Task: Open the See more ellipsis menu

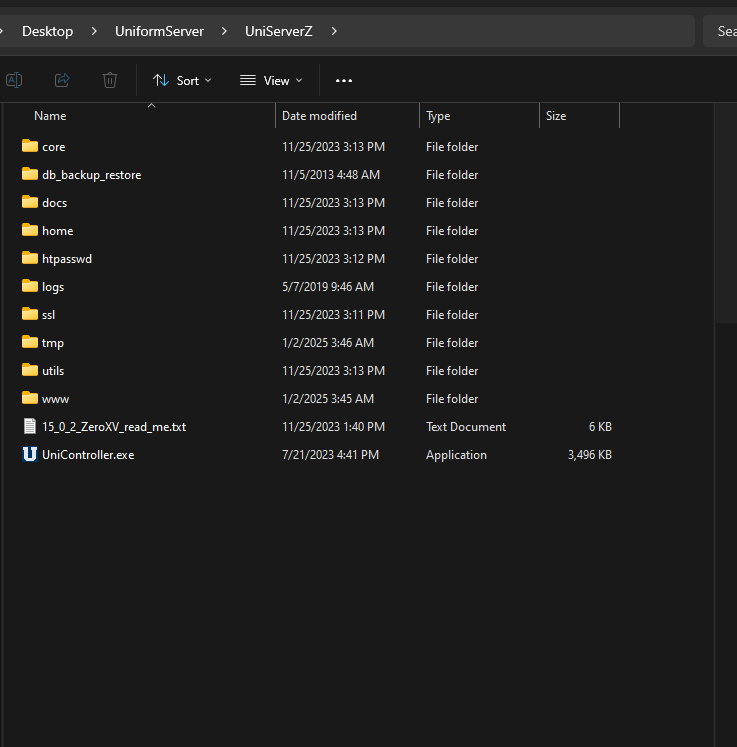Action: 343,81
